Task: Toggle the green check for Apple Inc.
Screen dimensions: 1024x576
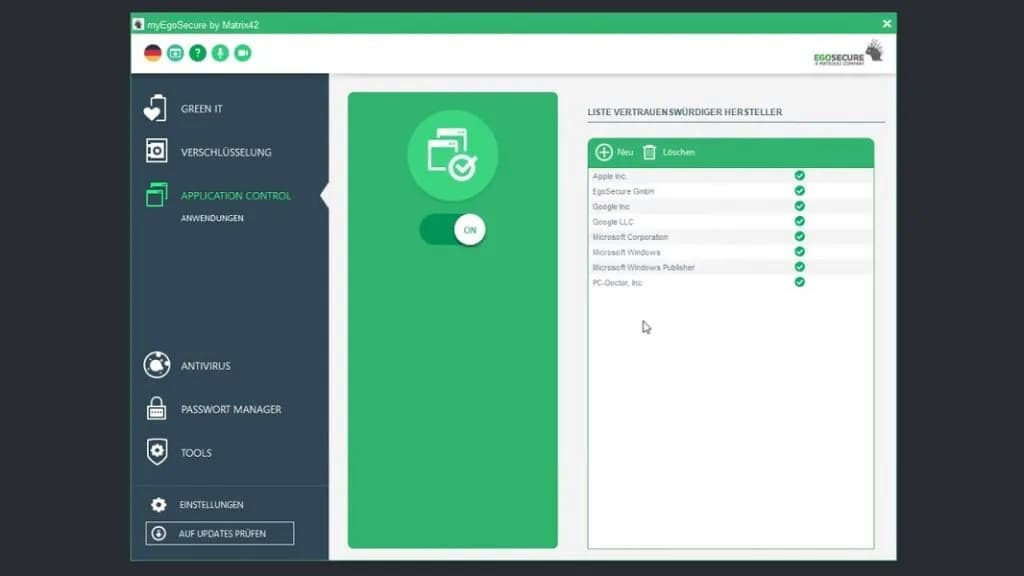Action: [x=799, y=176]
